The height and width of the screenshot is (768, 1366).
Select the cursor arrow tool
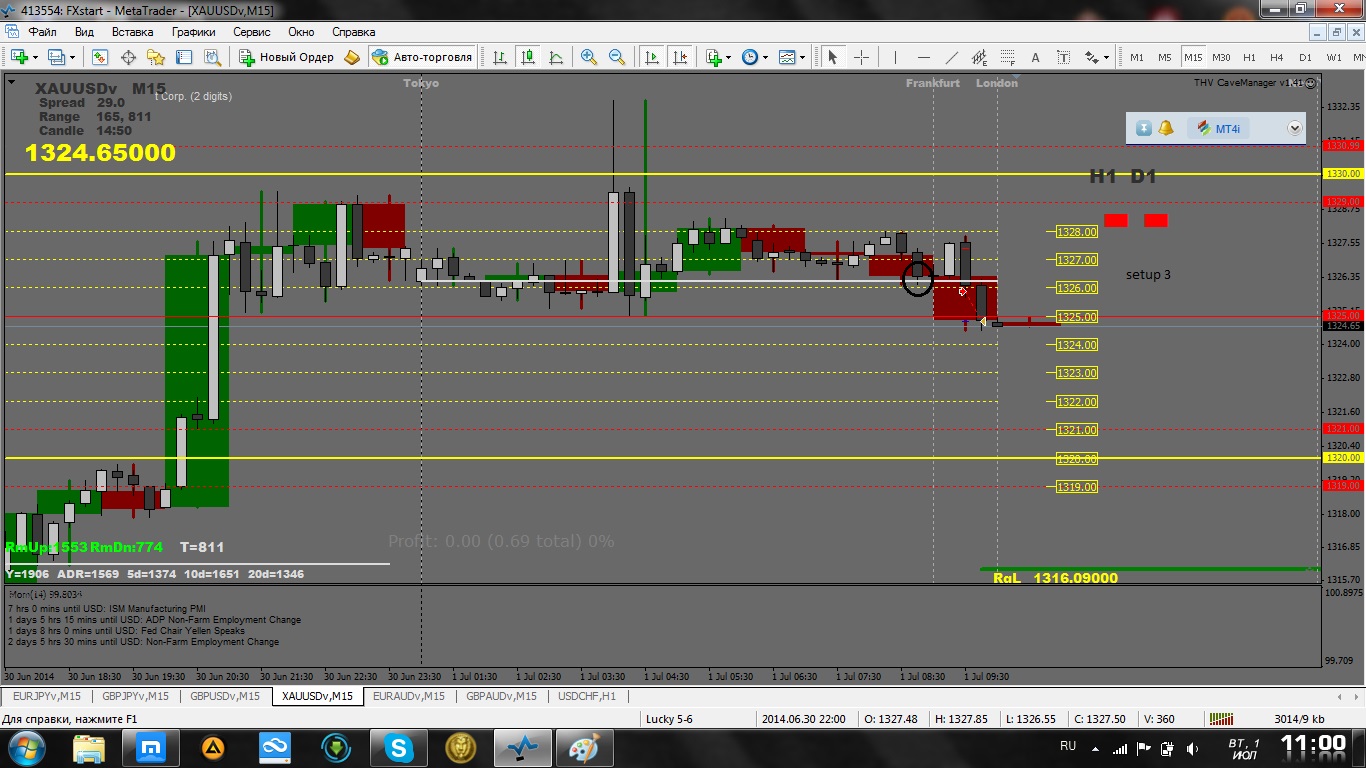point(833,57)
